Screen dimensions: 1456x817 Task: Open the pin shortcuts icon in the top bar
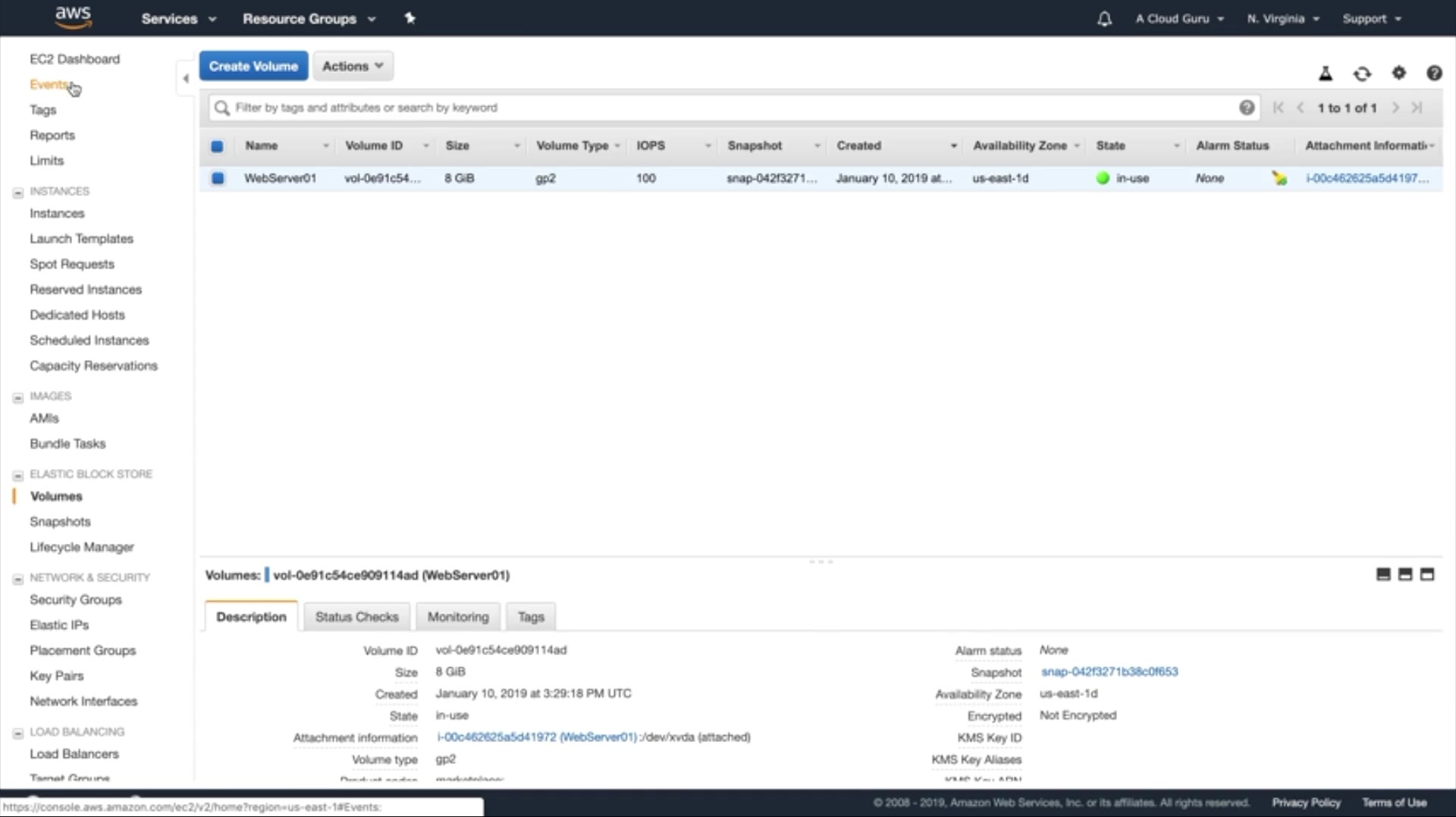409,18
